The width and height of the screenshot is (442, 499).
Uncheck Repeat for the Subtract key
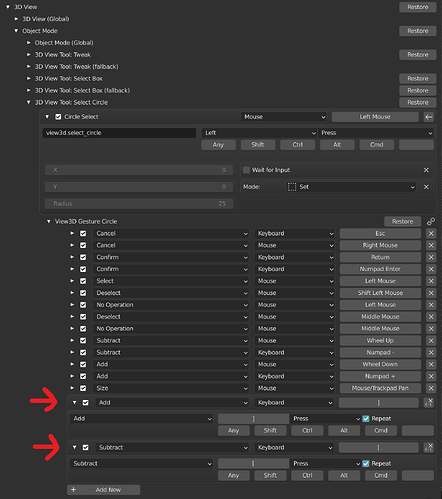[x=366, y=464]
